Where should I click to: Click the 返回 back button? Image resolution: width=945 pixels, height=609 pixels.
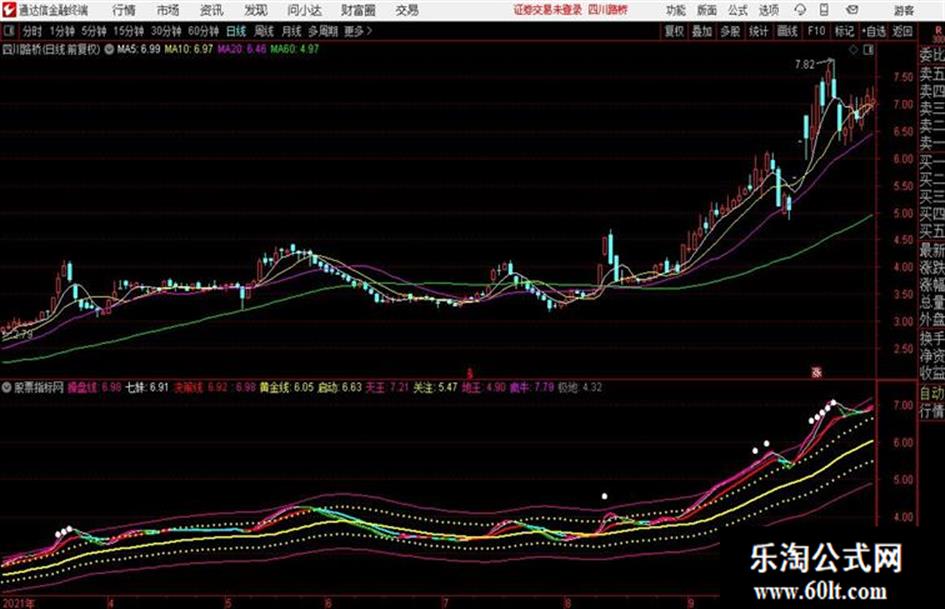(902, 31)
